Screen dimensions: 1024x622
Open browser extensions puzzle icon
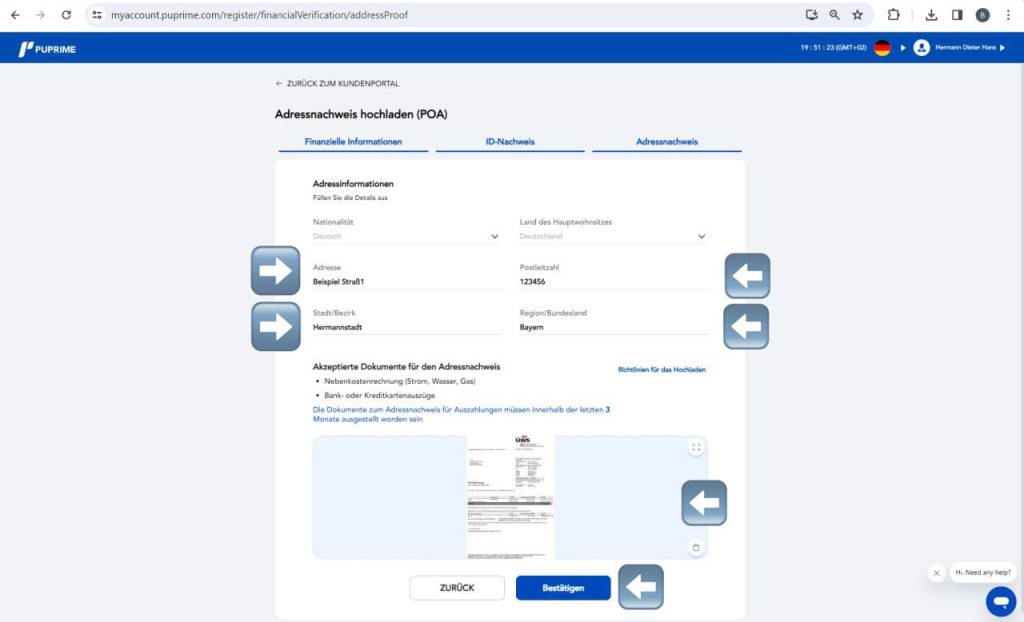click(x=894, y=15)
